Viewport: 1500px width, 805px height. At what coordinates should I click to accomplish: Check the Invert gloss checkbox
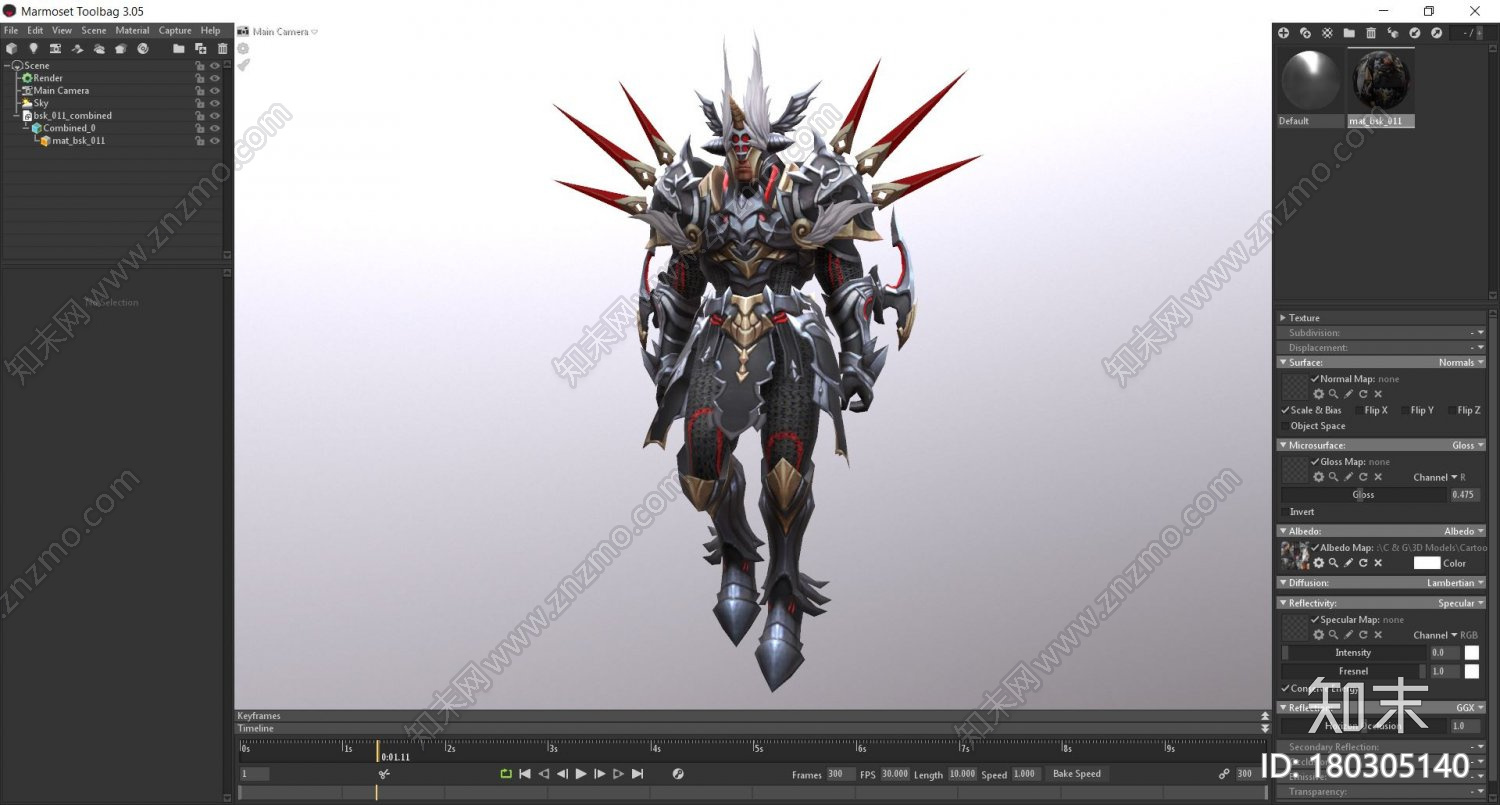[x=1285, y=512]
